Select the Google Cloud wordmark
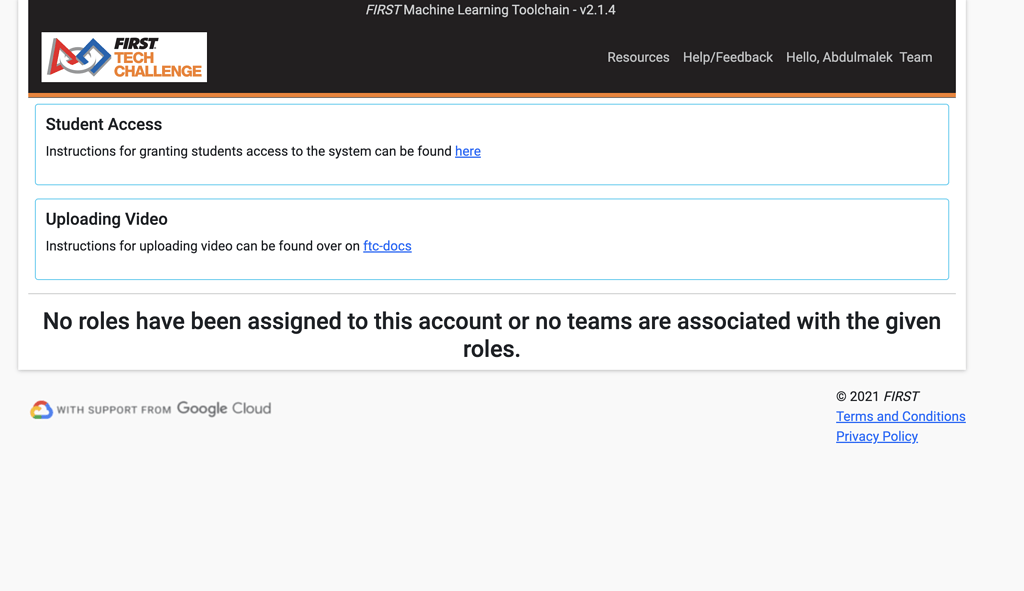 coord(224,408)
